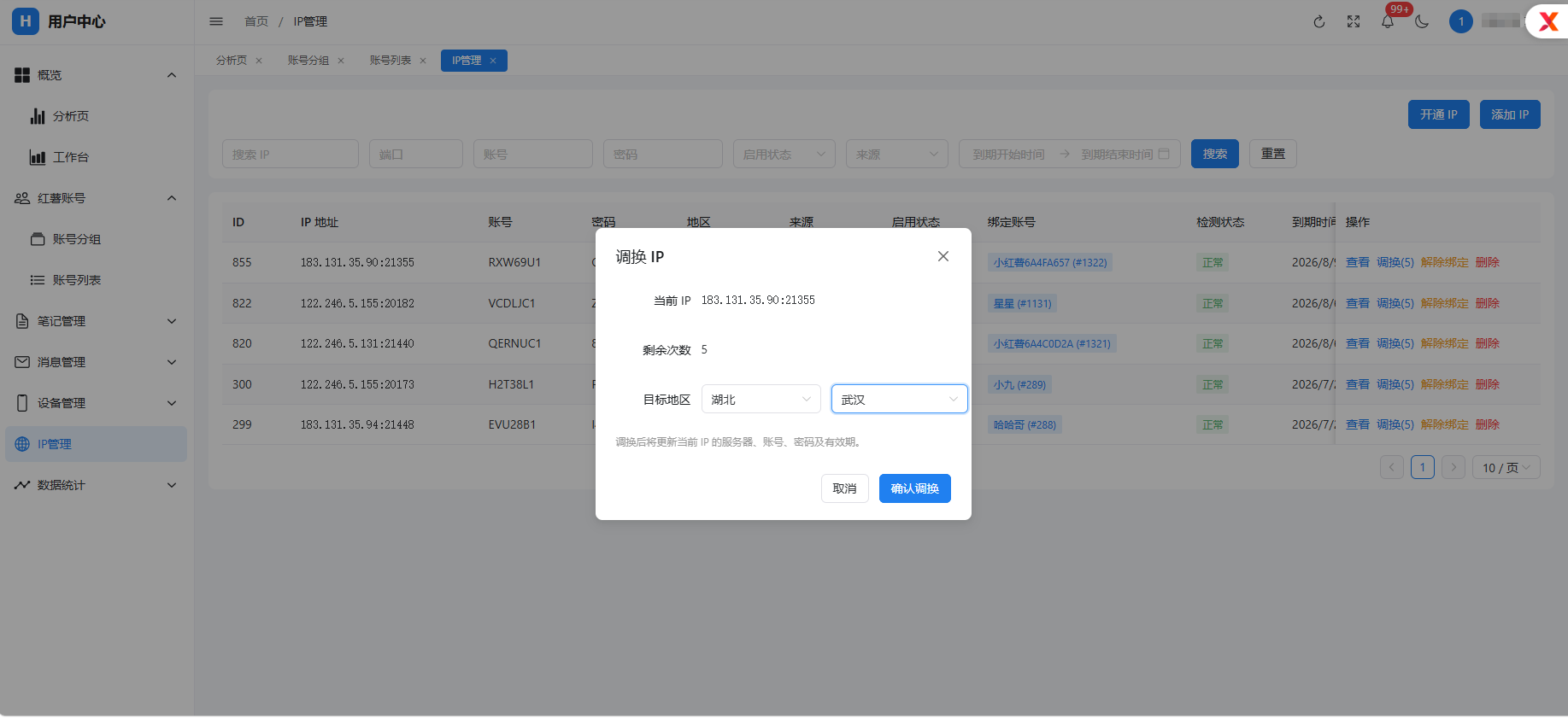
Task: Click IP cell 122.246.5.155:20182
Action: pos(357,303)
